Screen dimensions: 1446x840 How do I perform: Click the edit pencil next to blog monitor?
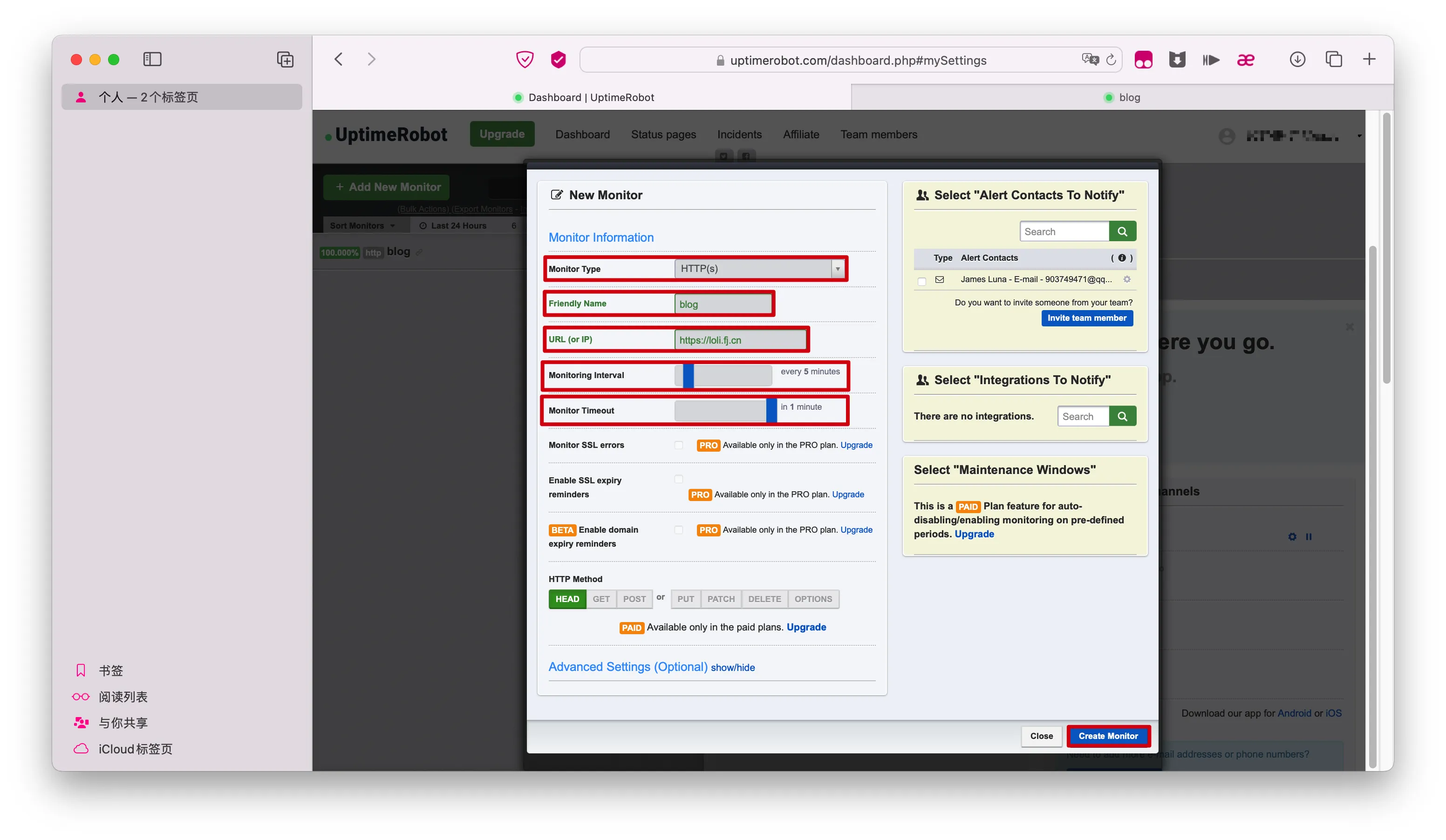coord(419,252)
